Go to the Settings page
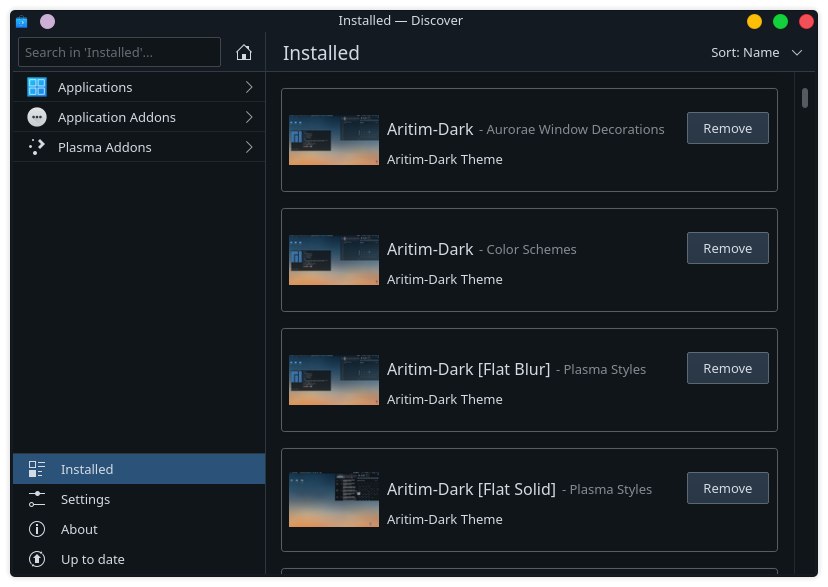Viewport: 828px width, 587px height. pos(139,499)
